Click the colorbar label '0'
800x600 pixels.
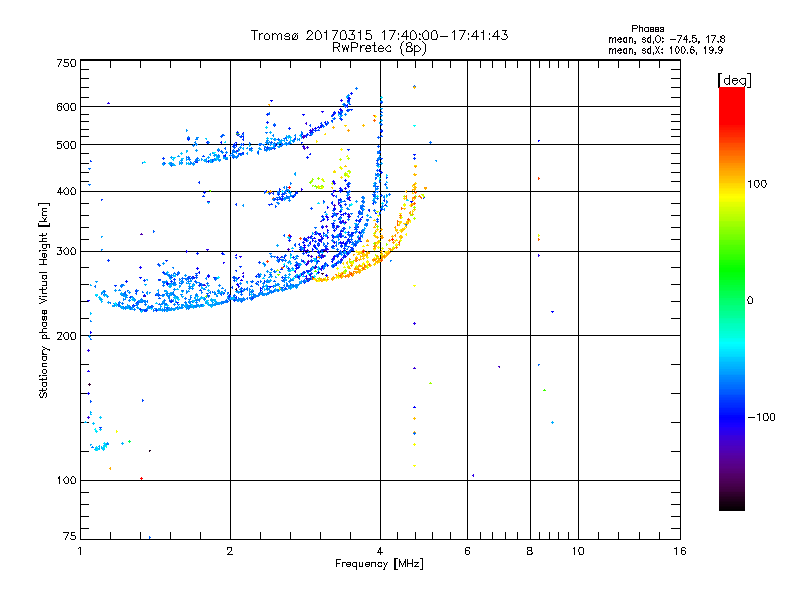(x=750, y=301)
